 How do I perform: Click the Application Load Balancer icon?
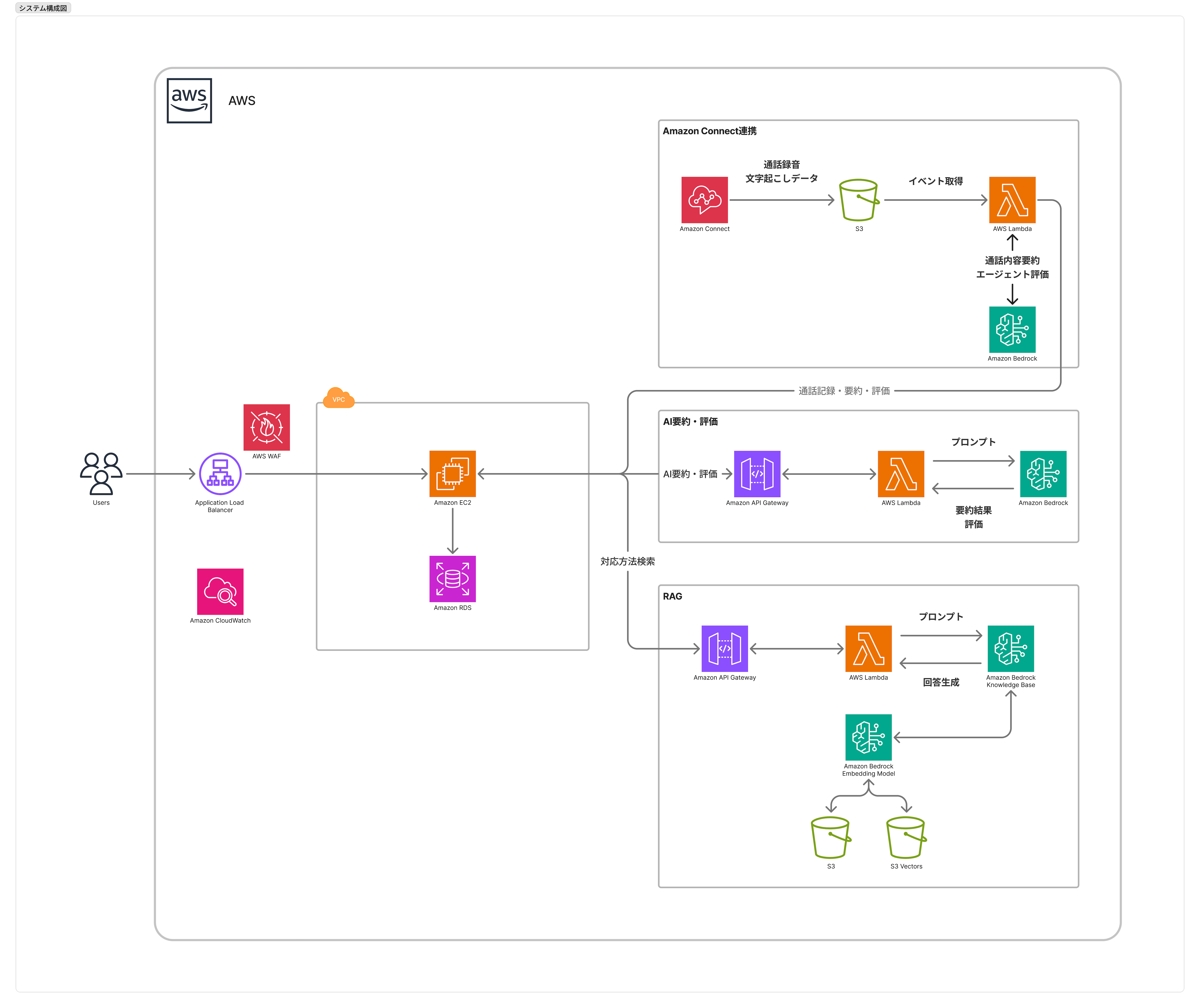pyautogui.click(x=220, y=474)
